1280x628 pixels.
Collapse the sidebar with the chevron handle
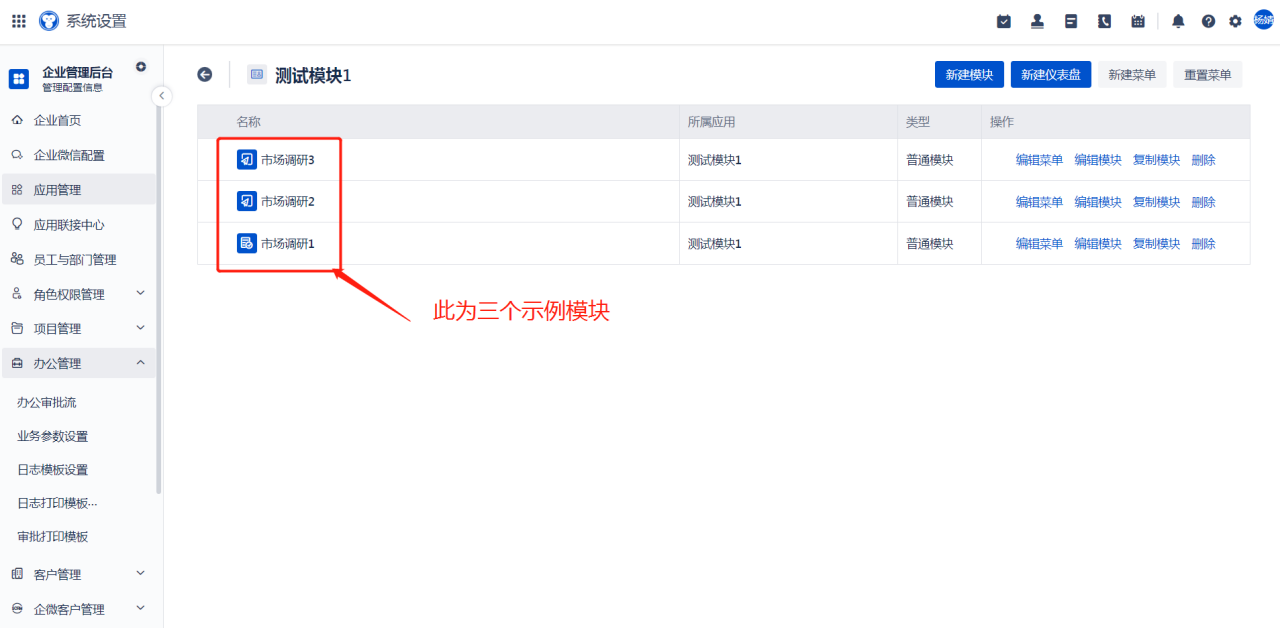(x=162, y=96)
